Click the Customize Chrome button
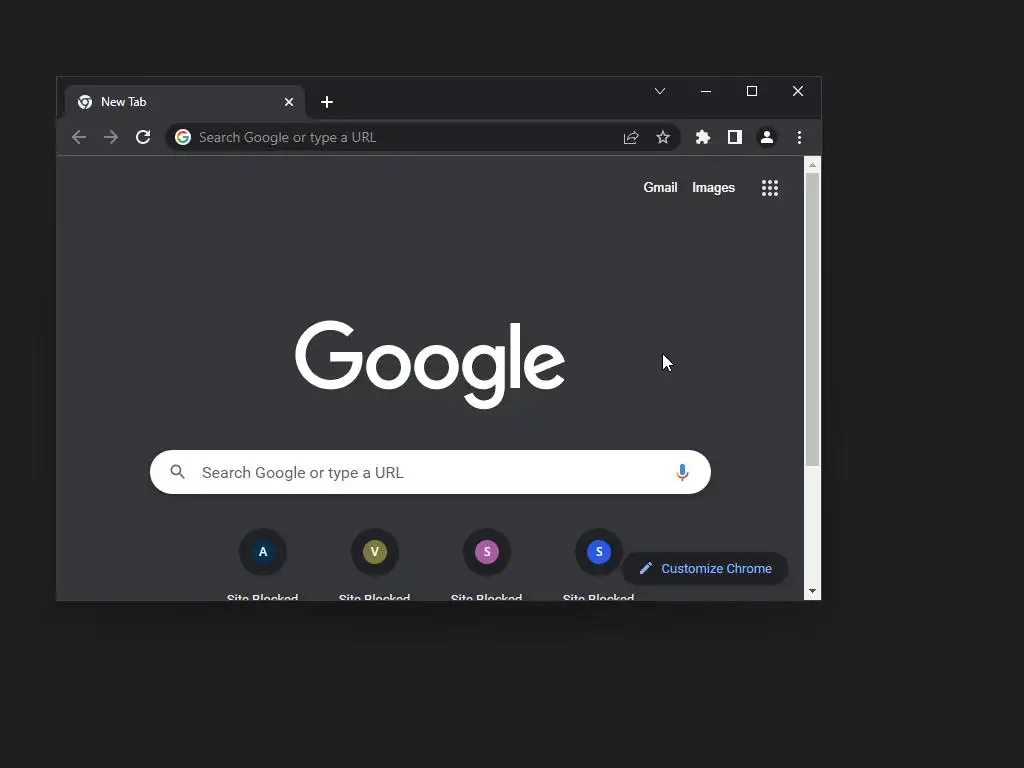The height and width of the screenshot is (768, 1024). pyautogui.click(x=705, y=568)
